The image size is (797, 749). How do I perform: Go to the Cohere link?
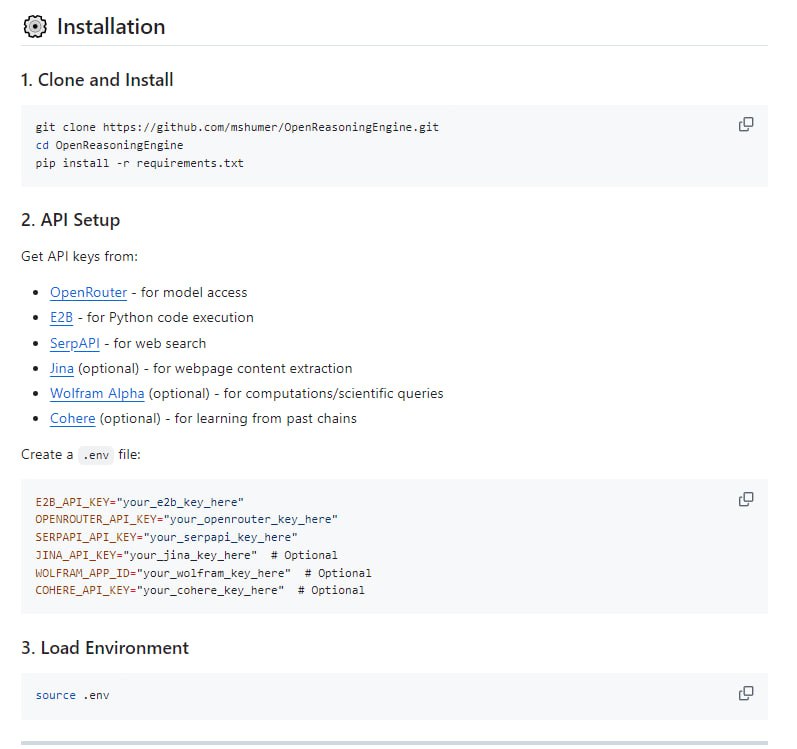(73, 418)
